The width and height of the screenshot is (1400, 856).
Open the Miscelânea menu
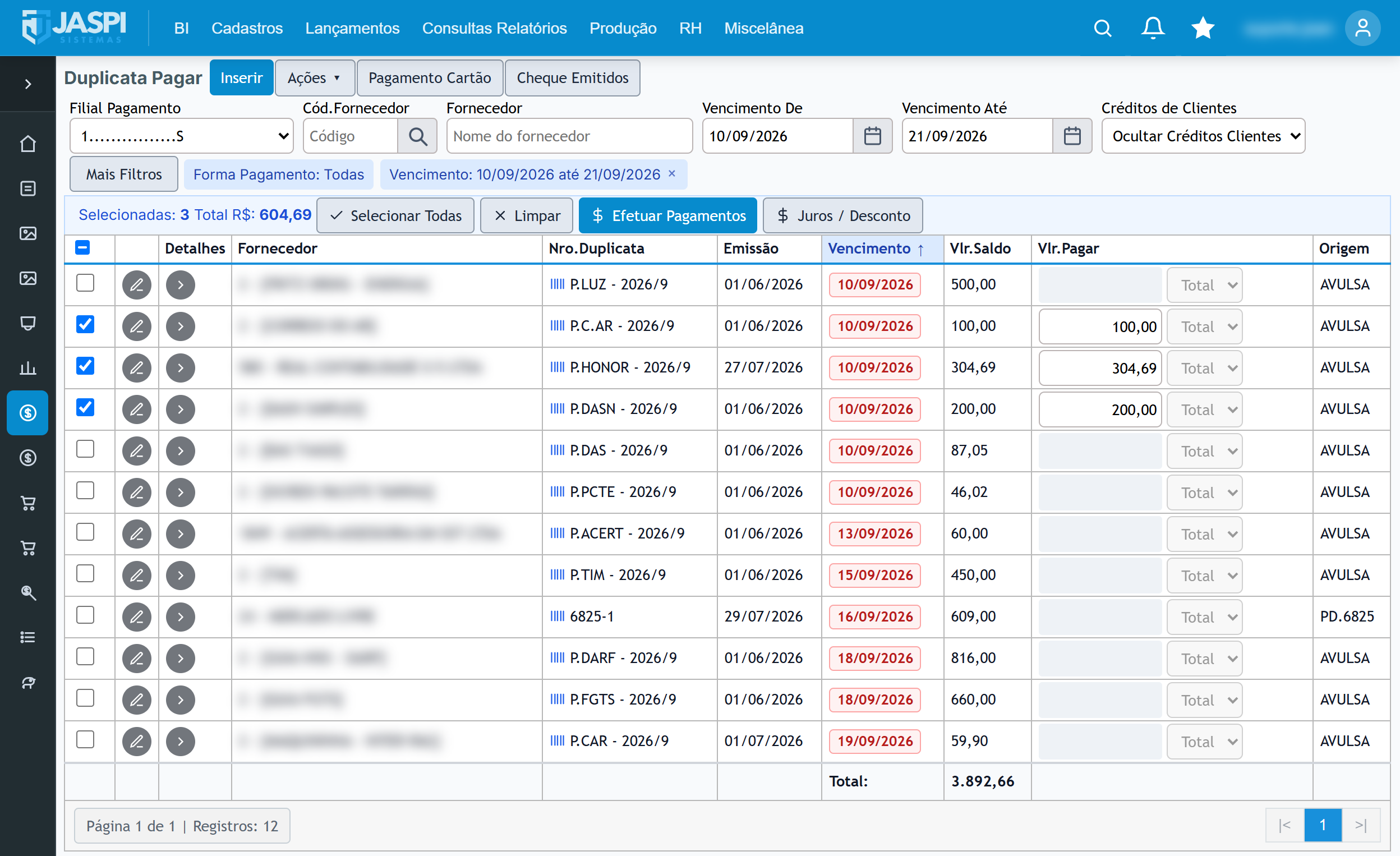pyautogui.click(x=763, y=28)
